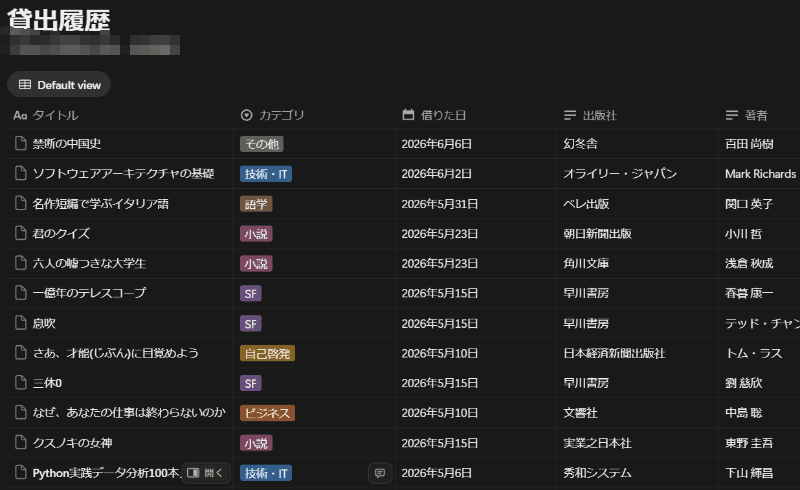The width and height of the screenshot is (800, 490).
Task: Select the 小説 tag for 君のクイズ
Action: (x=256, y=234)
